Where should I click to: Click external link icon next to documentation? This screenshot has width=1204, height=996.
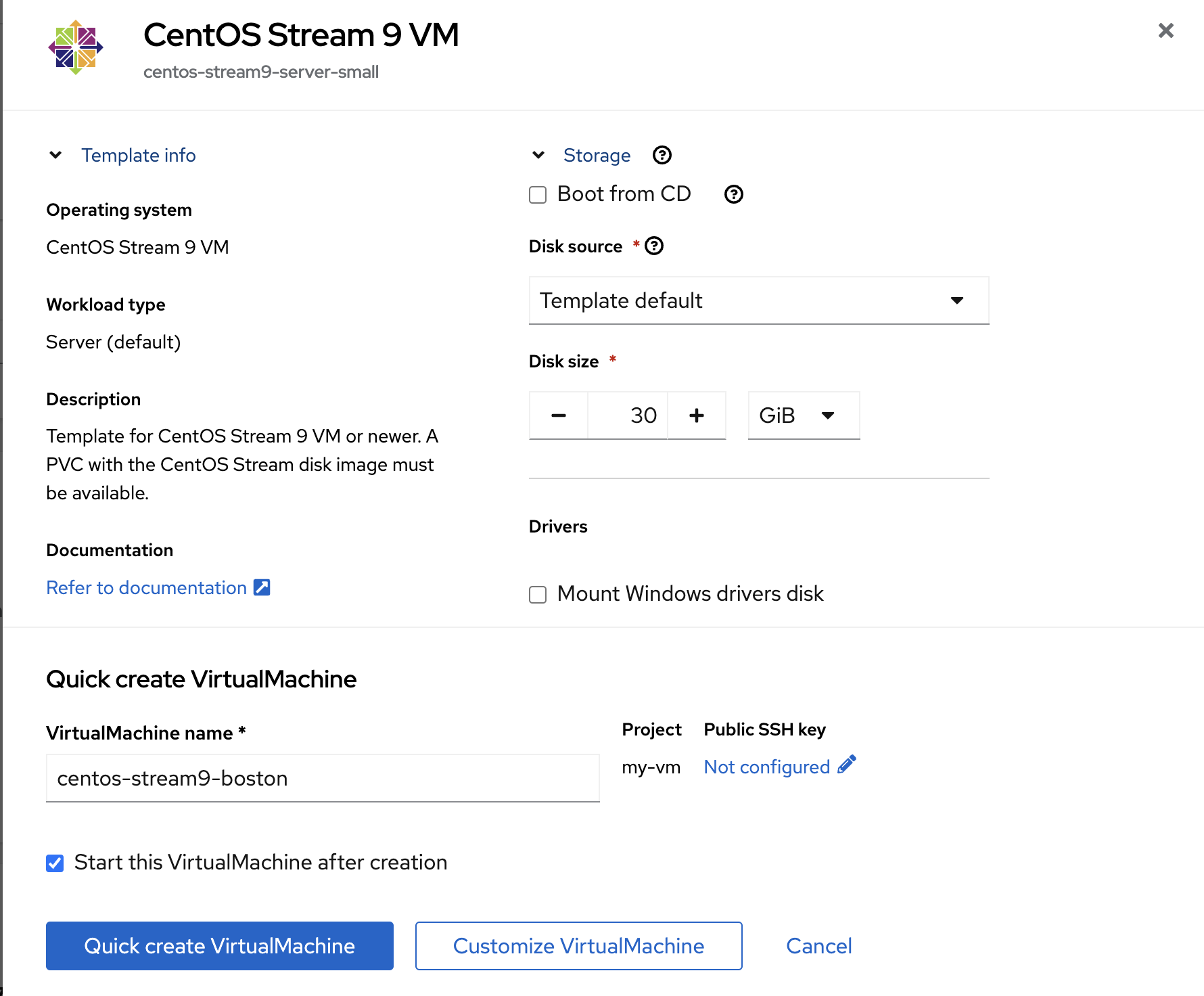click(x=262, y=587)
